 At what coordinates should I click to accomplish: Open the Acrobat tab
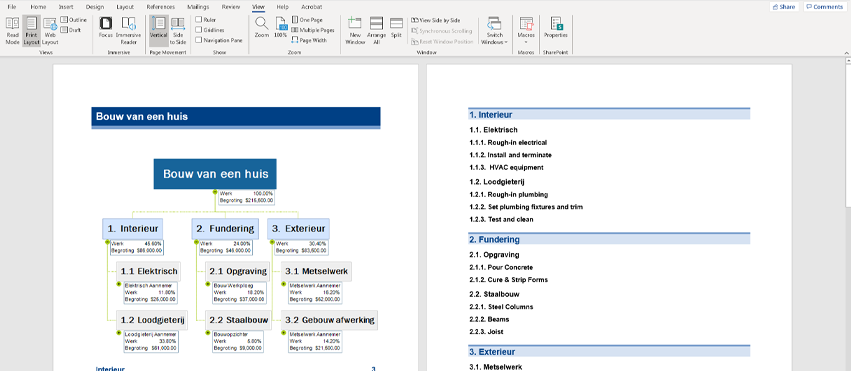312,7
